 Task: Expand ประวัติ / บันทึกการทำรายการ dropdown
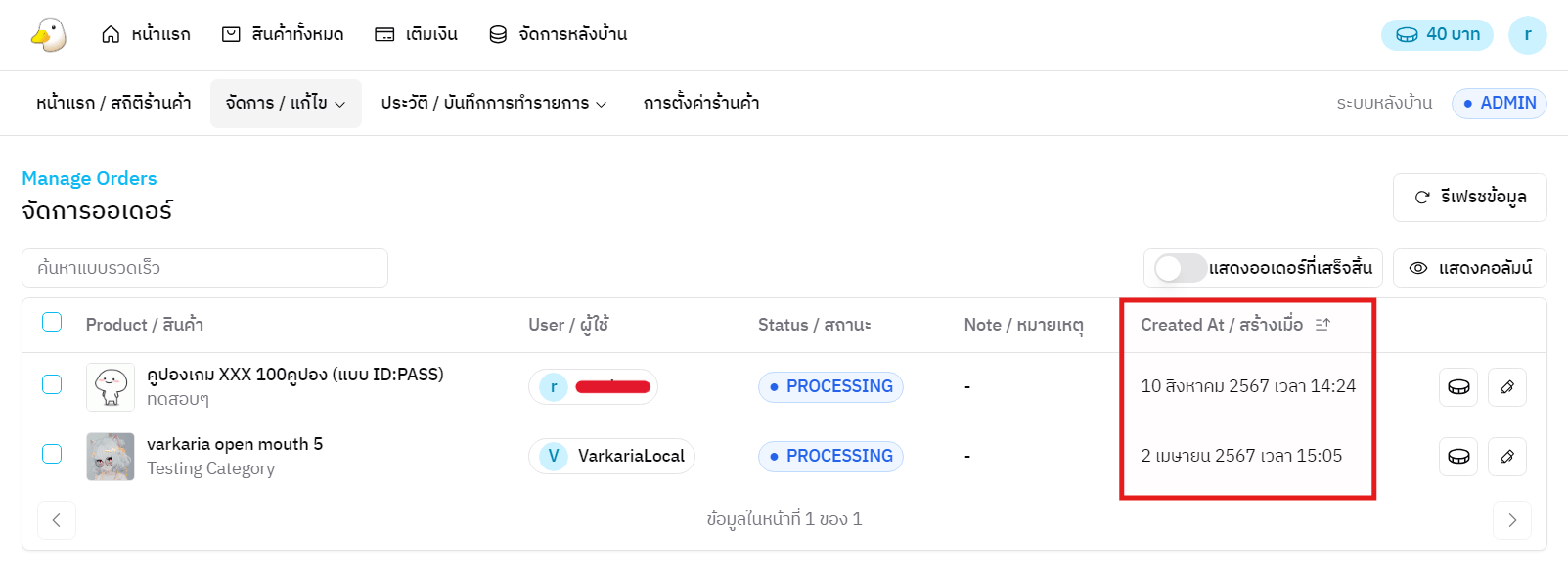pyautogui.click(x=494, y=103)
